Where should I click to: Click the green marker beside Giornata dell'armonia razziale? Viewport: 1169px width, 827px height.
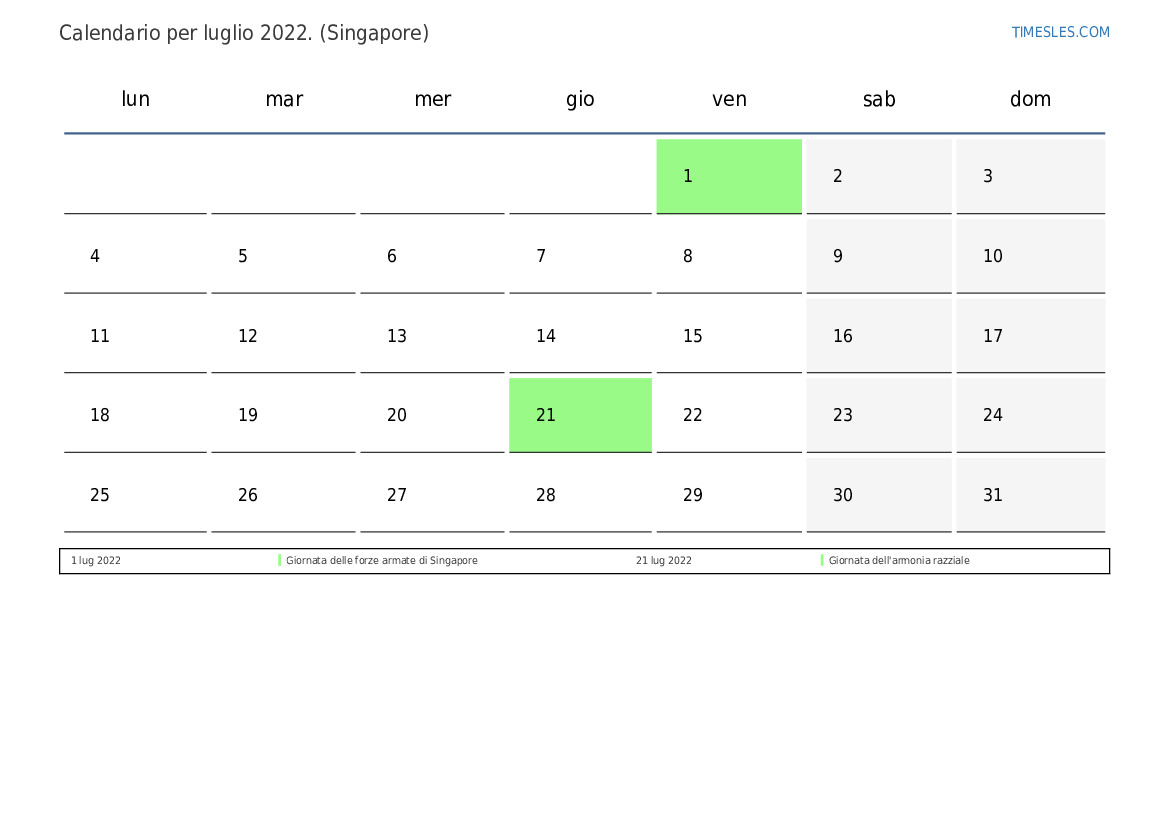(x=822, y=561)
